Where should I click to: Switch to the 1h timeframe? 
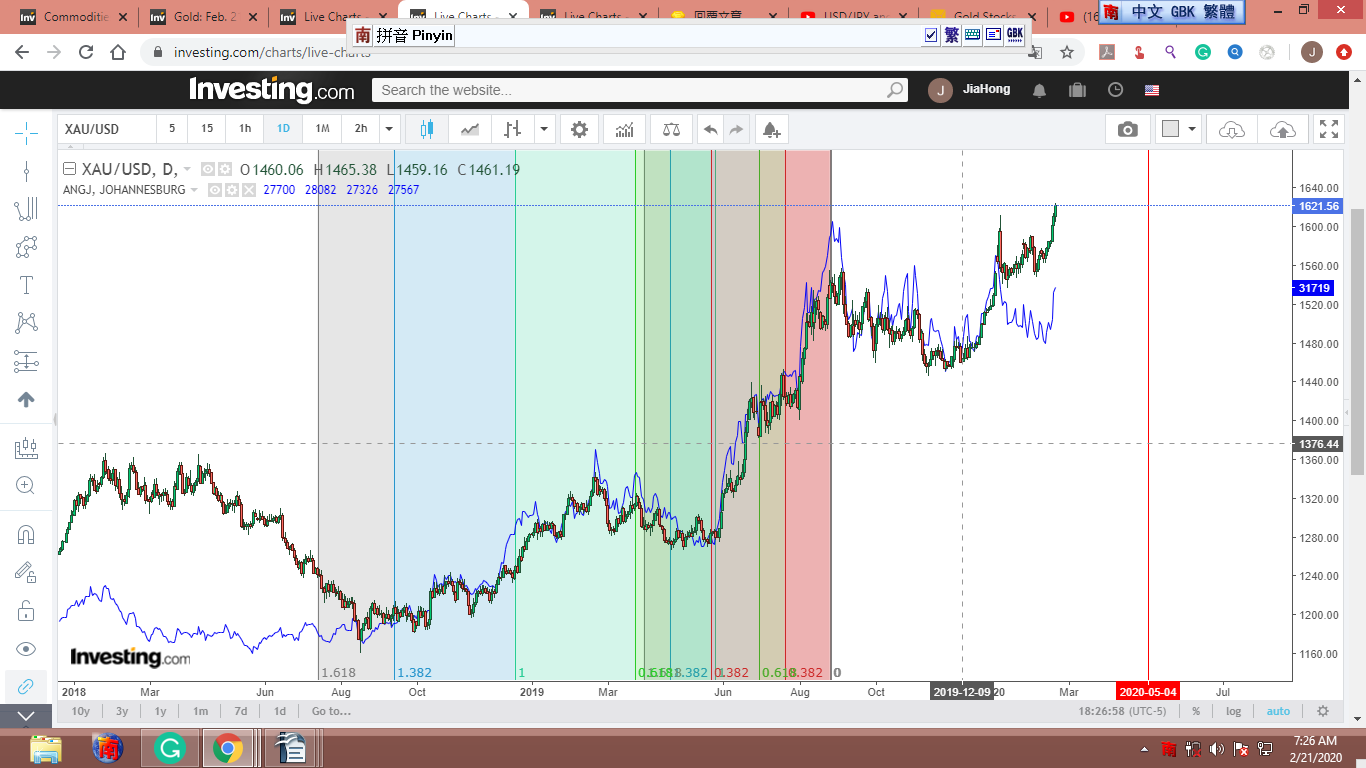[245, 129]
